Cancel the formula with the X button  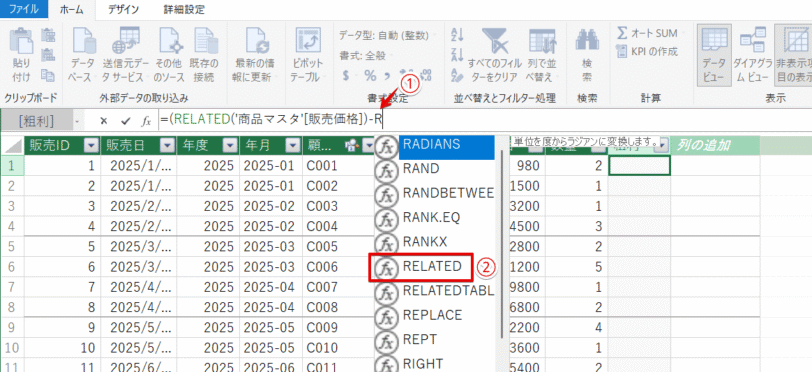click(104, 121)
